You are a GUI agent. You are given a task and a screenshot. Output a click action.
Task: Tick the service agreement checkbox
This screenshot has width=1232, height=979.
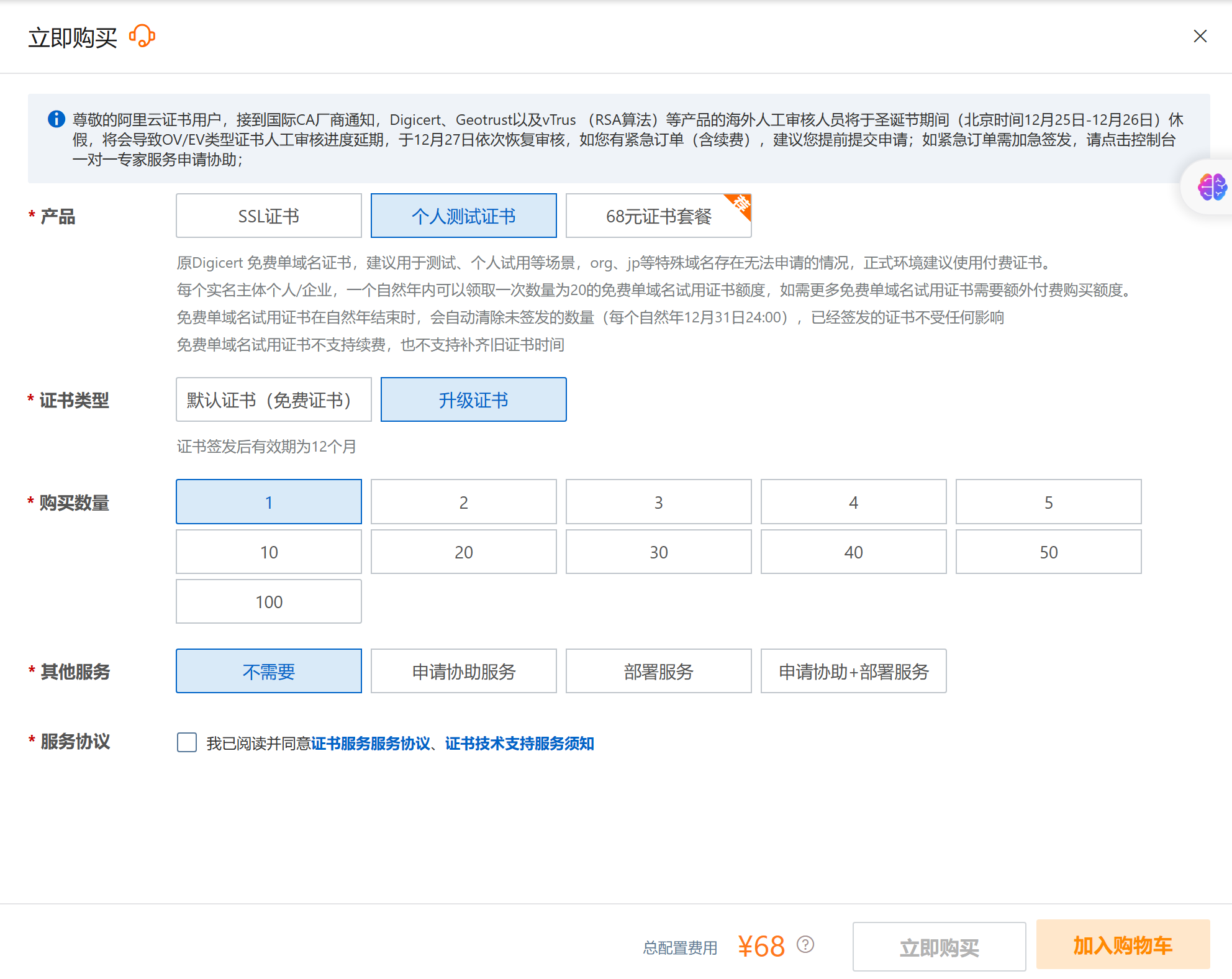(187, 742)
